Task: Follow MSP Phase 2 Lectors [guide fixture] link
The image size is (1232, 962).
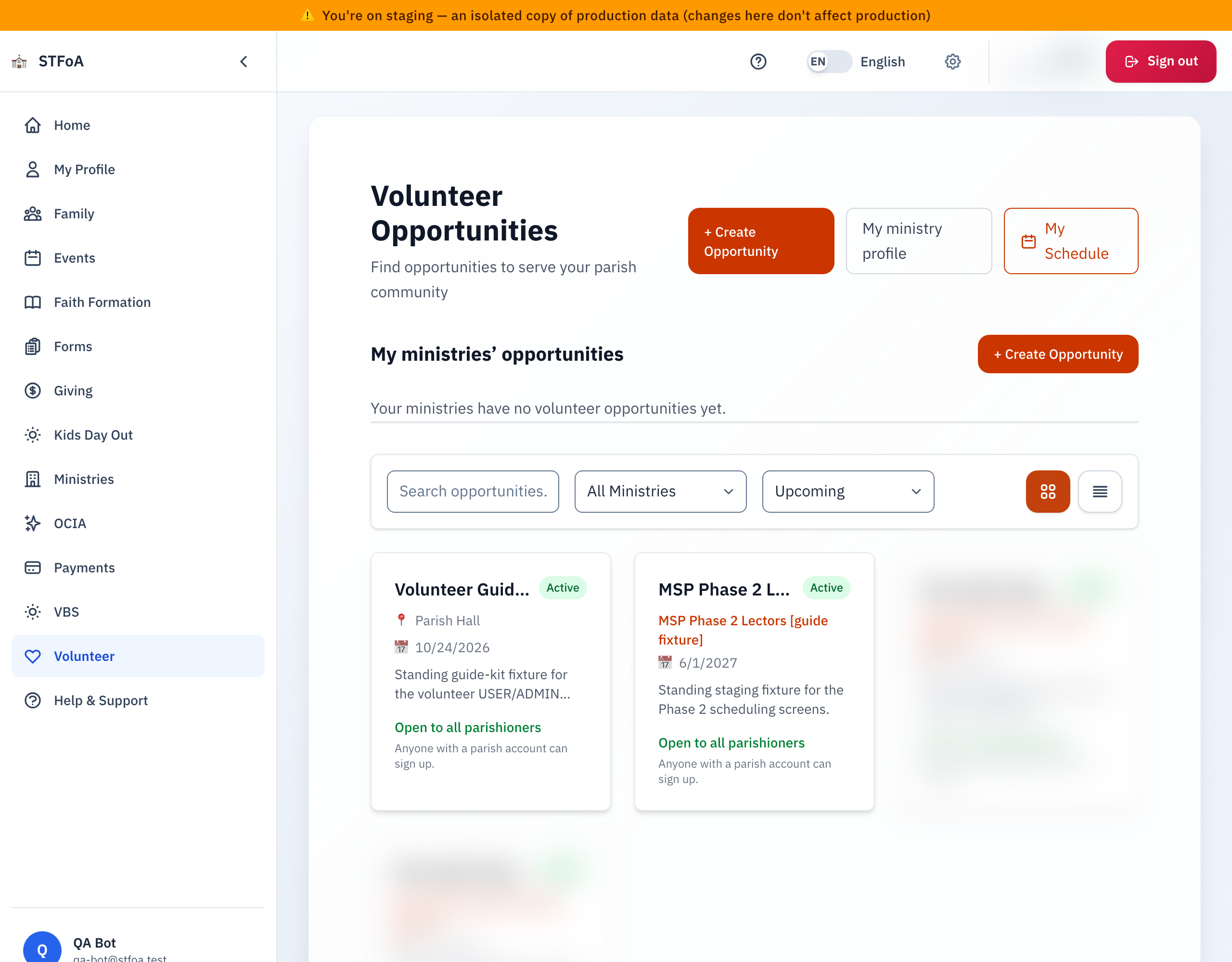Action: click(743, 630)
